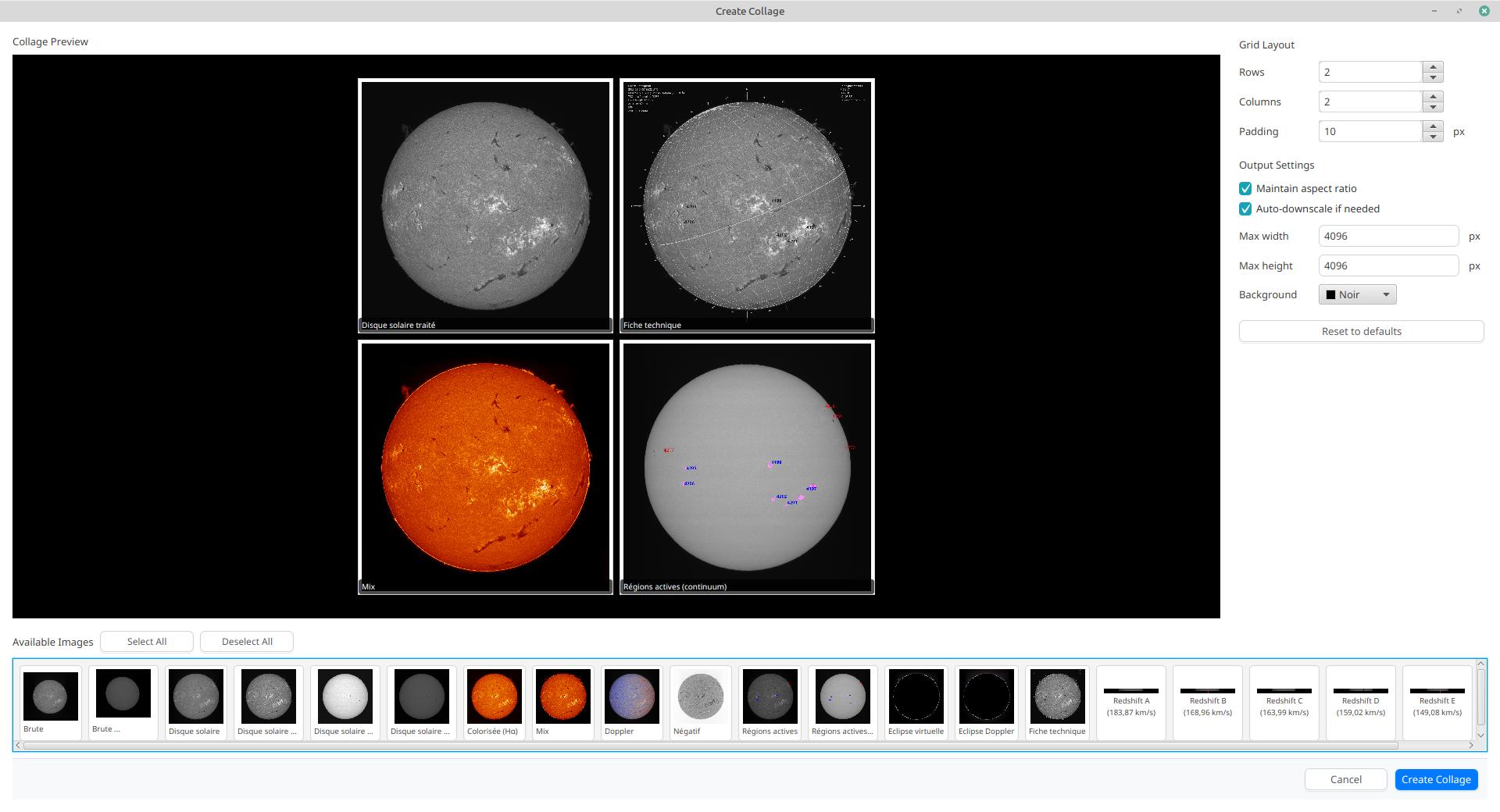Click the Mix image cell in preview
Image resolution: width=1500 pixels, height=812 pixels.
point(485,467)
